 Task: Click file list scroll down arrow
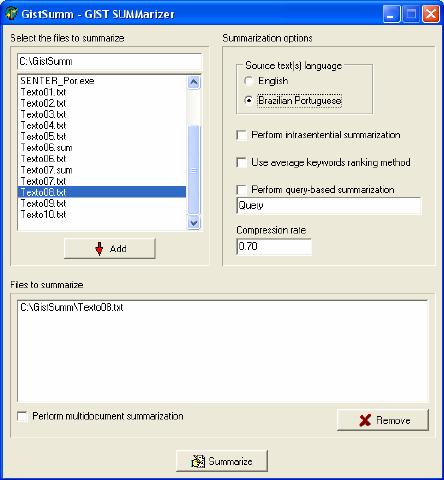(x=194, y=222)
